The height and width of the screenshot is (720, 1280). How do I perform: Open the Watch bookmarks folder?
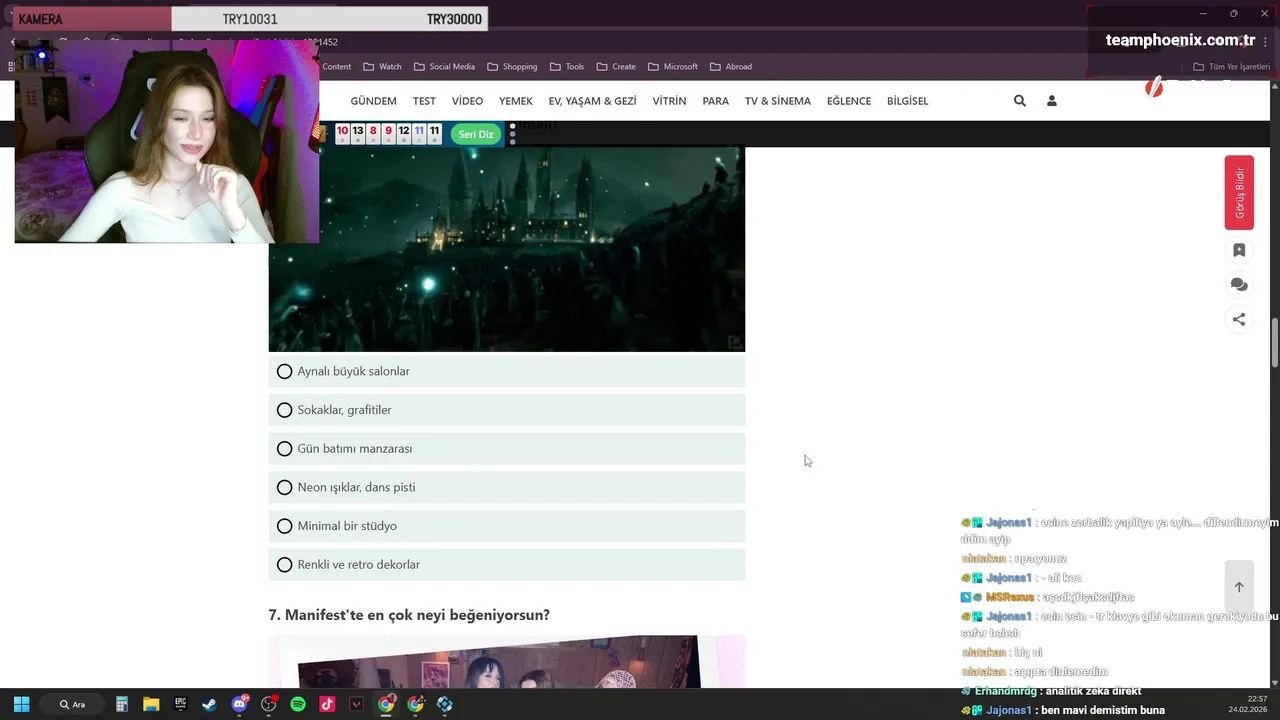click(x=382, y=67)
